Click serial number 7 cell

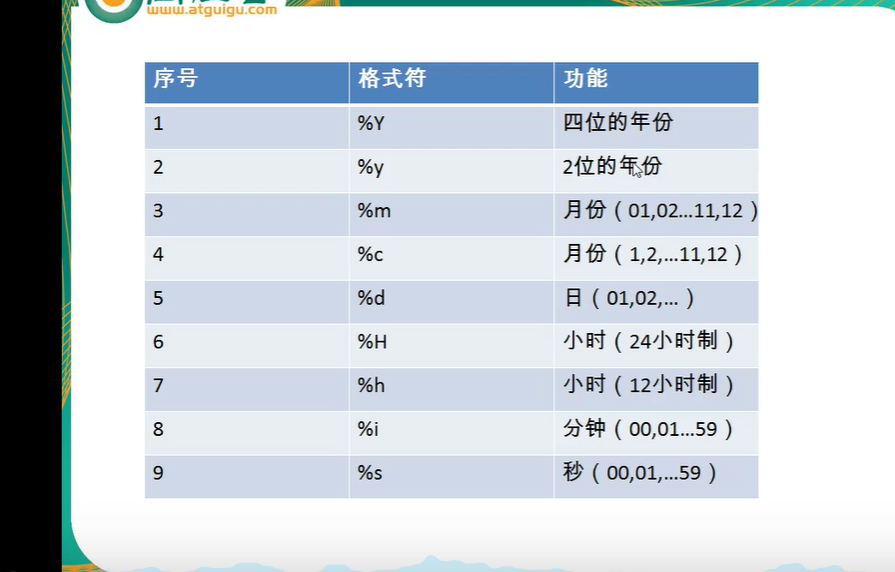click(247, 389)
